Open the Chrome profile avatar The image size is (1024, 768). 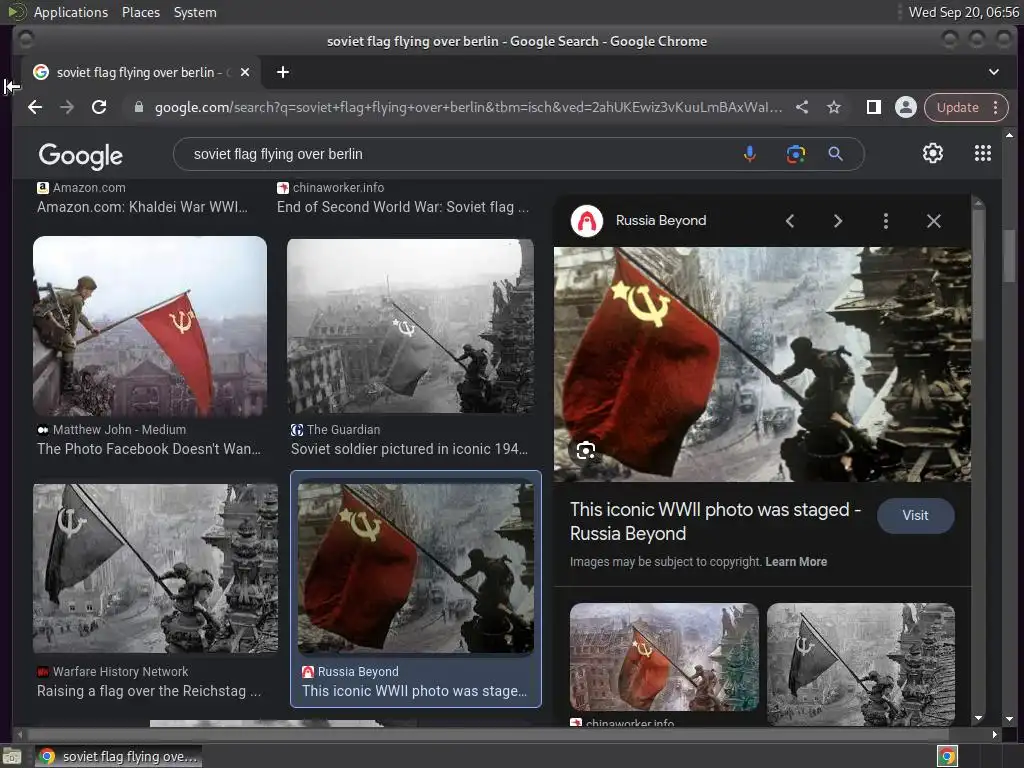[906, 107]
